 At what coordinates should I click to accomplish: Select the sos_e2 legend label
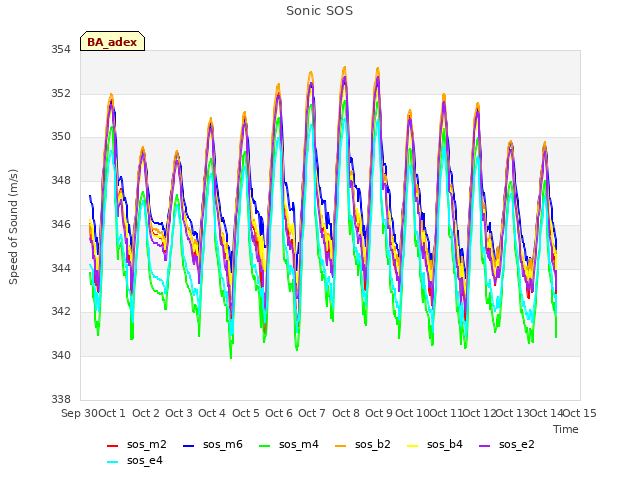[517, 444]
